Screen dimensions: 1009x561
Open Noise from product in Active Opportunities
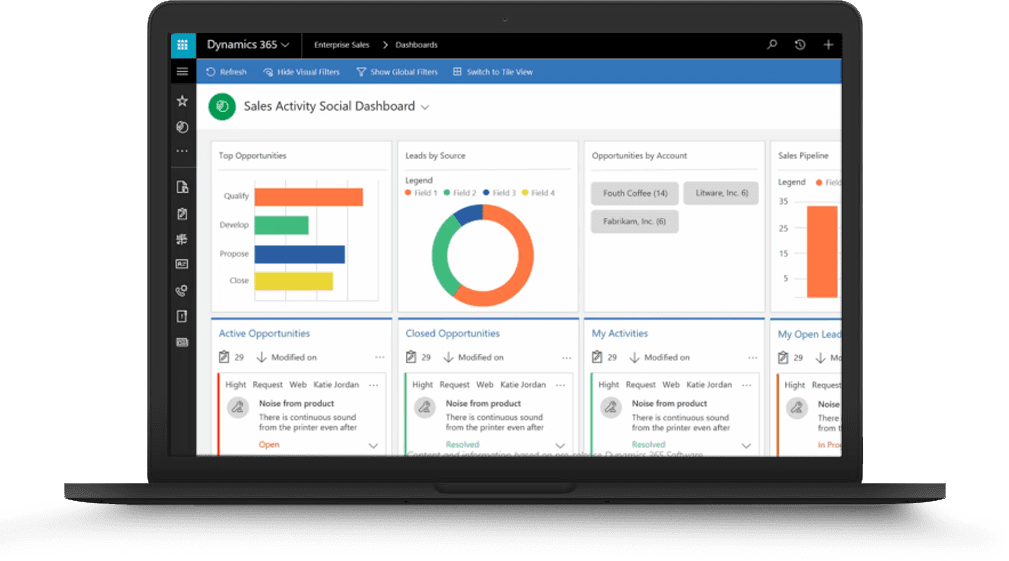[x=297, y=403]
